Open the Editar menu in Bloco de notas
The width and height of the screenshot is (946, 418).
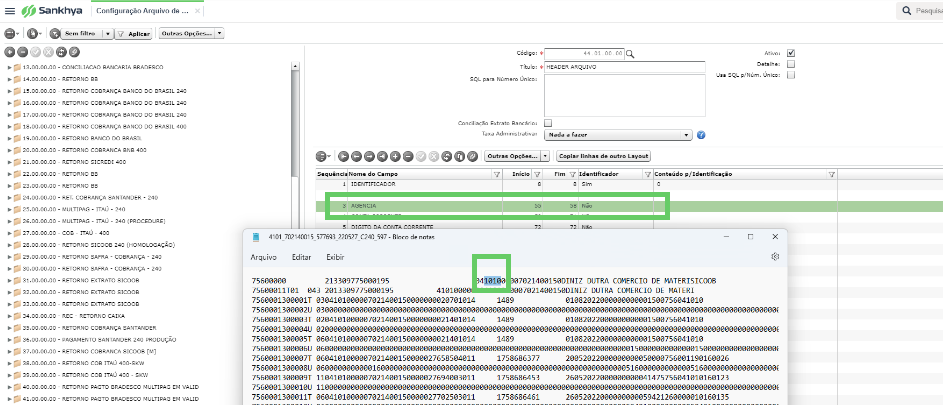click(x=301, y=257)
